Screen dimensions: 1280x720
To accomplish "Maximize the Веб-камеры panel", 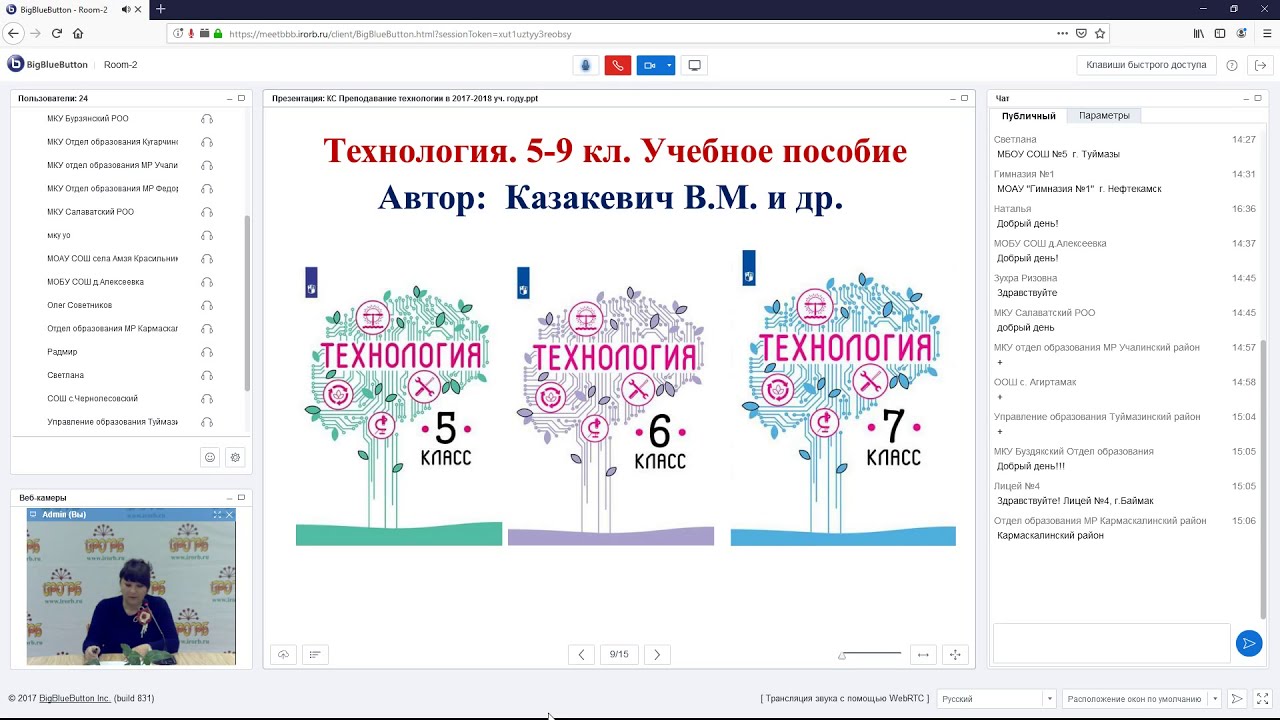I will pos(241,497).
